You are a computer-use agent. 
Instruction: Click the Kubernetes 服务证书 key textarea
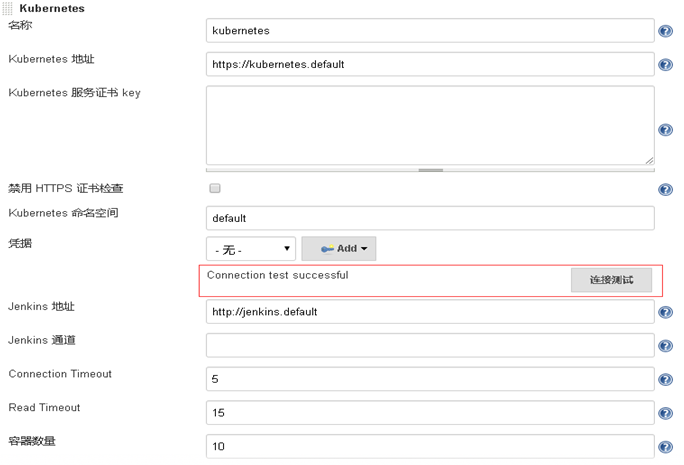430,125
